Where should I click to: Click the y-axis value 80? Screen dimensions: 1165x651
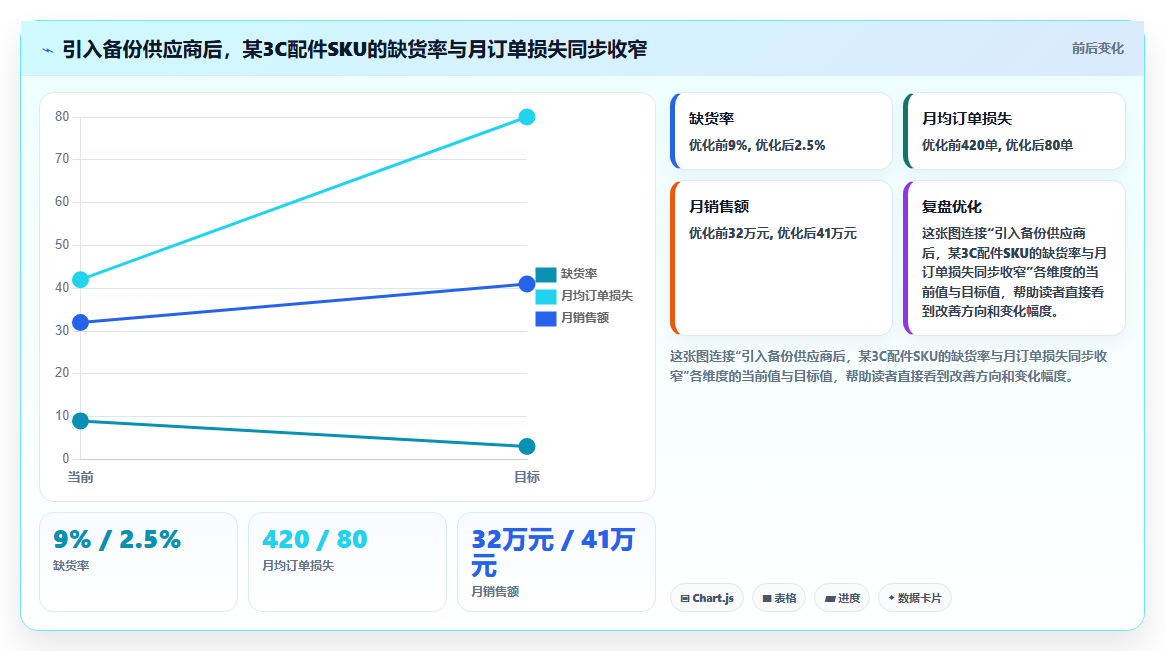point(62,117)
